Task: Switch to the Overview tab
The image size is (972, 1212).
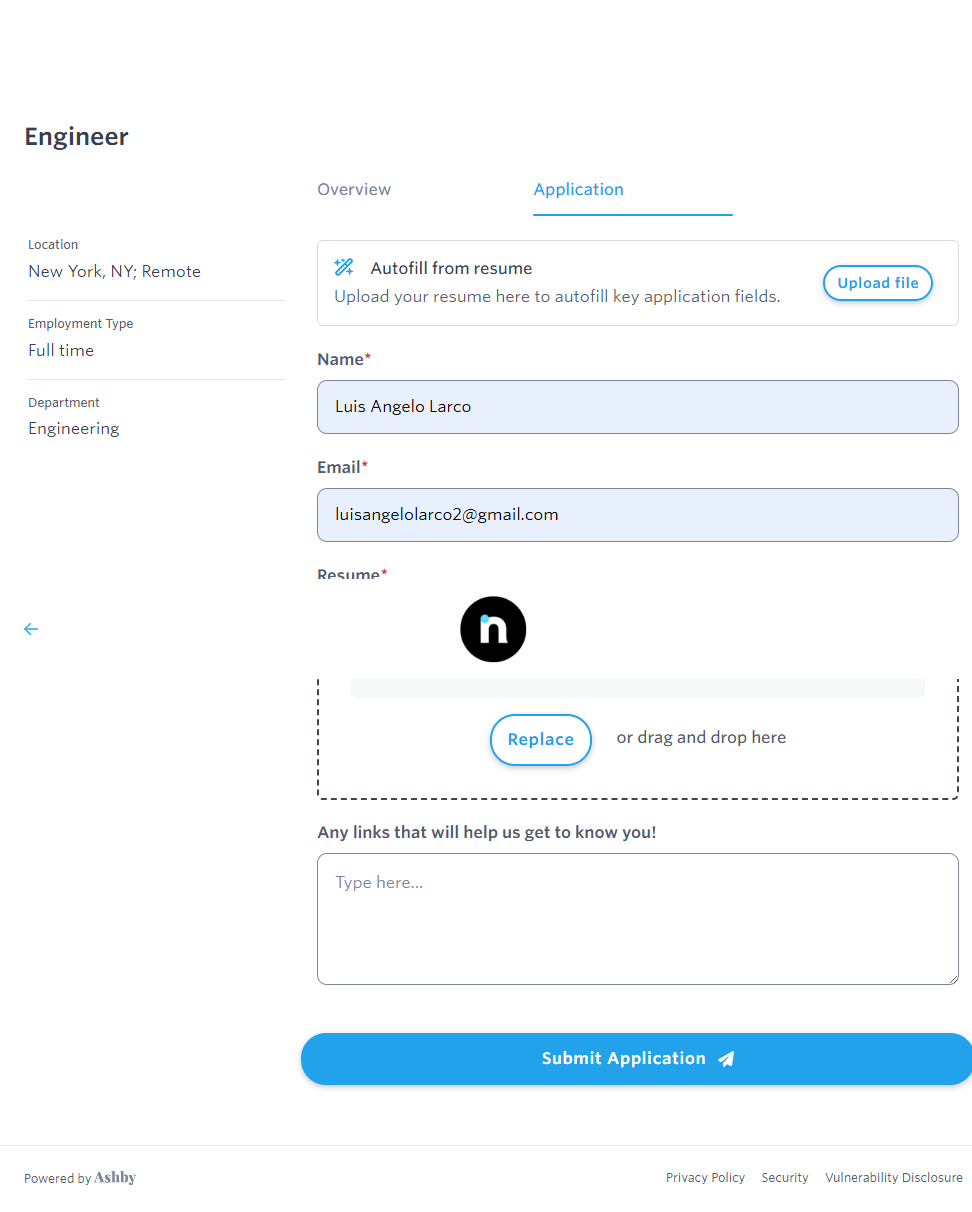Action: click(x=354, y=189)
